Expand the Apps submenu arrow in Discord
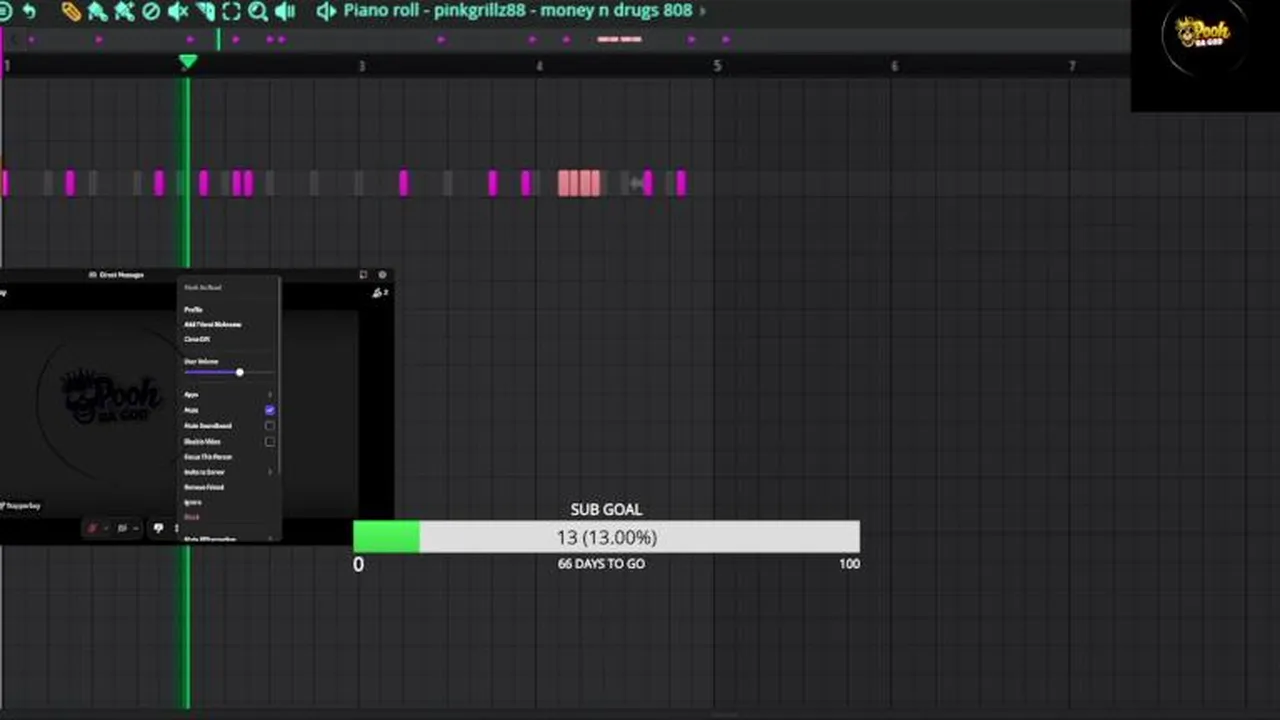The height and width of the screenshot is (720, 1280). pos(270,395)
